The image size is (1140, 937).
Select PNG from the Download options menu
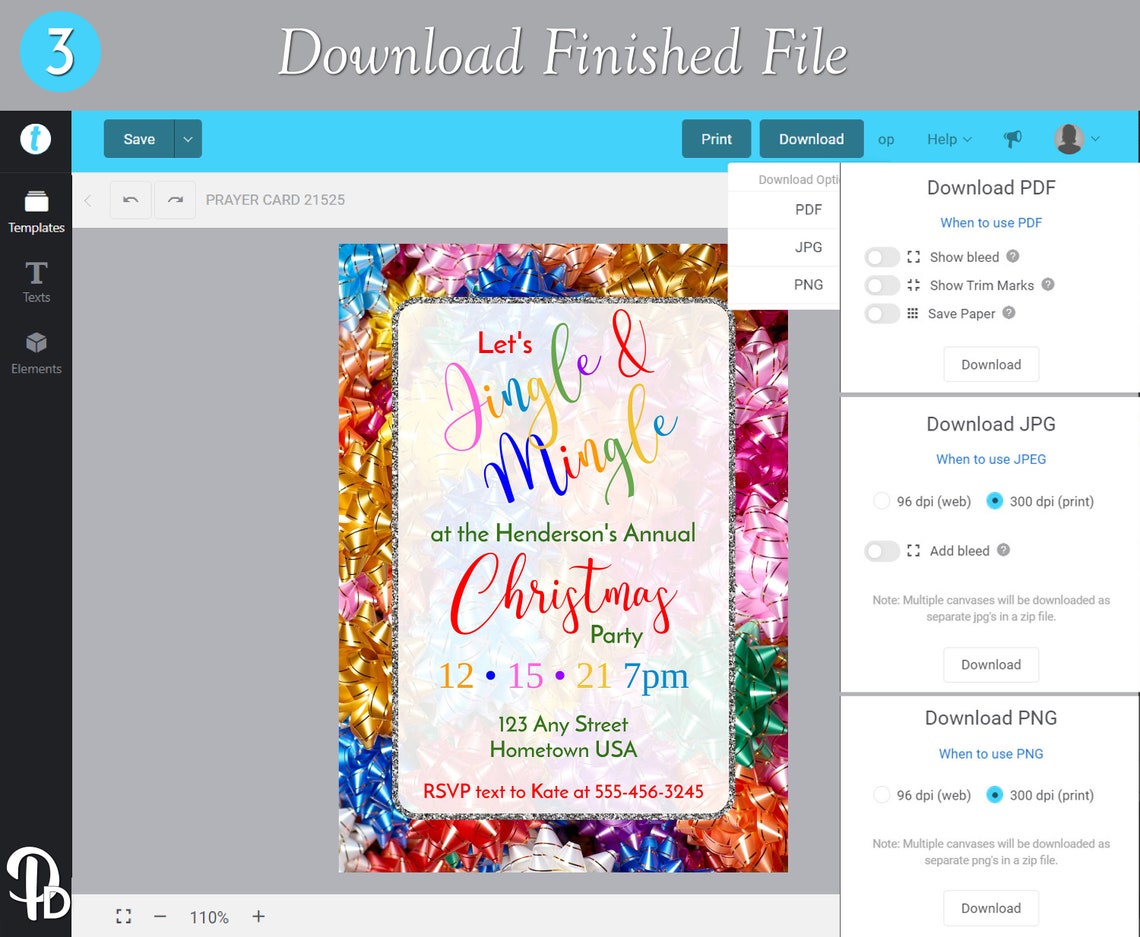coord(808,284)
